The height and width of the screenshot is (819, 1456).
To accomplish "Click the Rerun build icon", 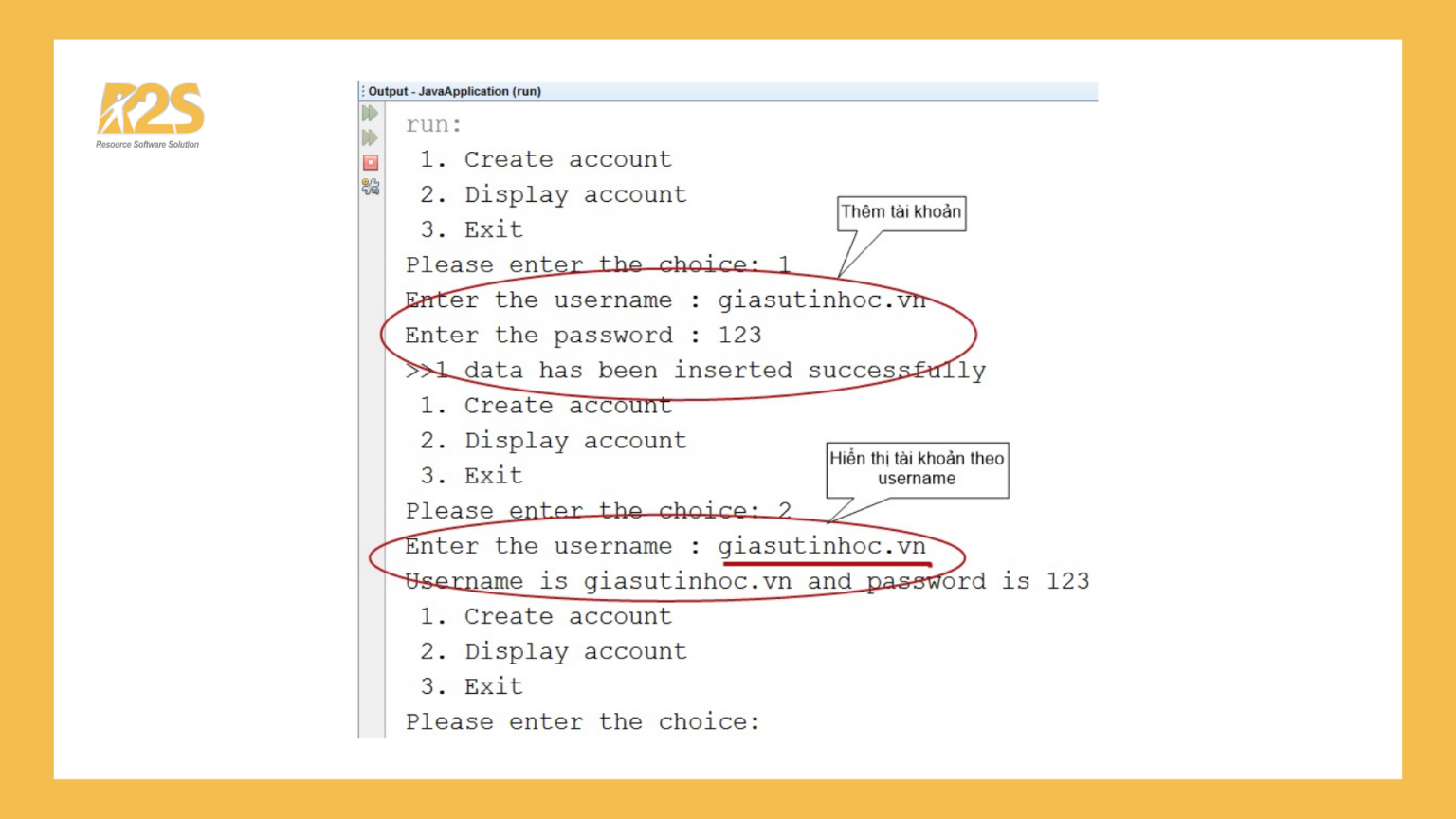I will tap(370, 114).
